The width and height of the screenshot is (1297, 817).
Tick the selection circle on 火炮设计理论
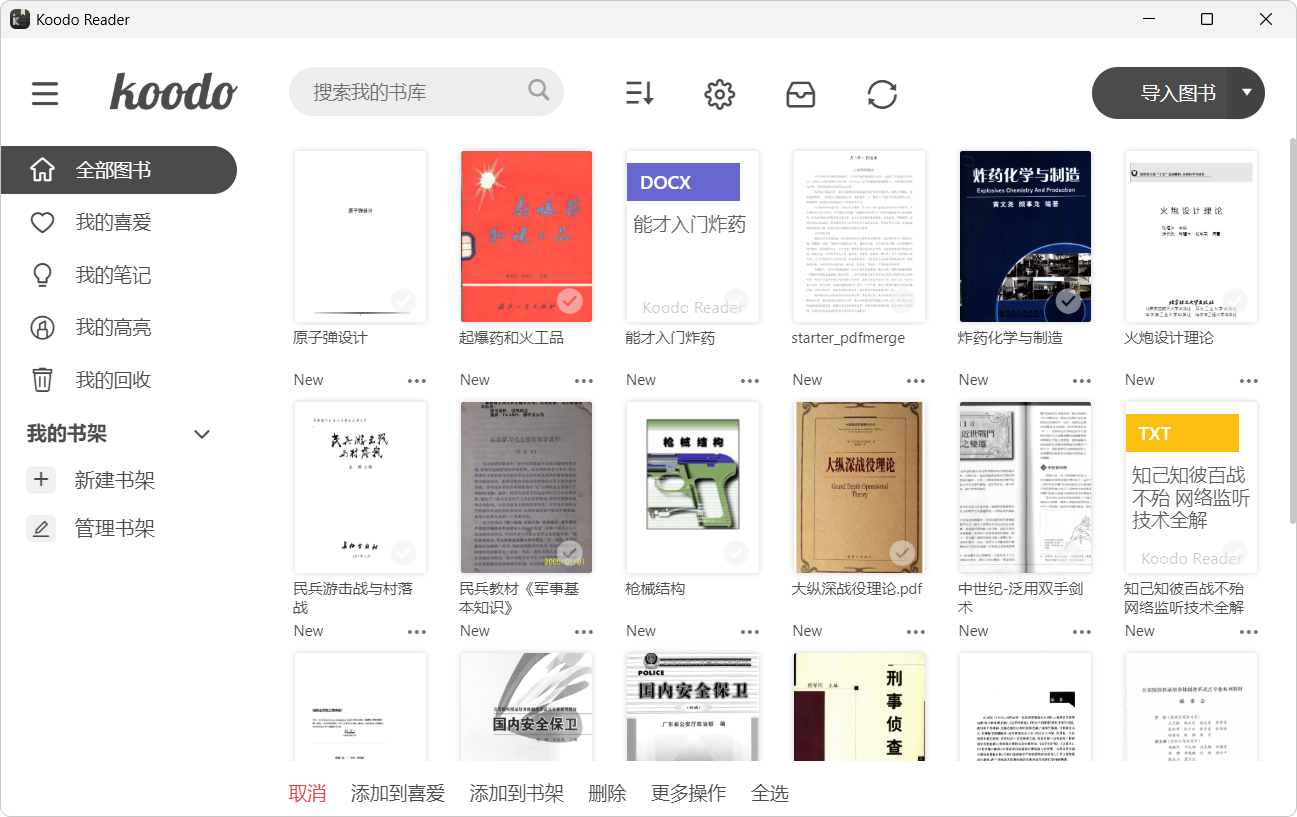pyautogui.click(x=1235, y=301)
